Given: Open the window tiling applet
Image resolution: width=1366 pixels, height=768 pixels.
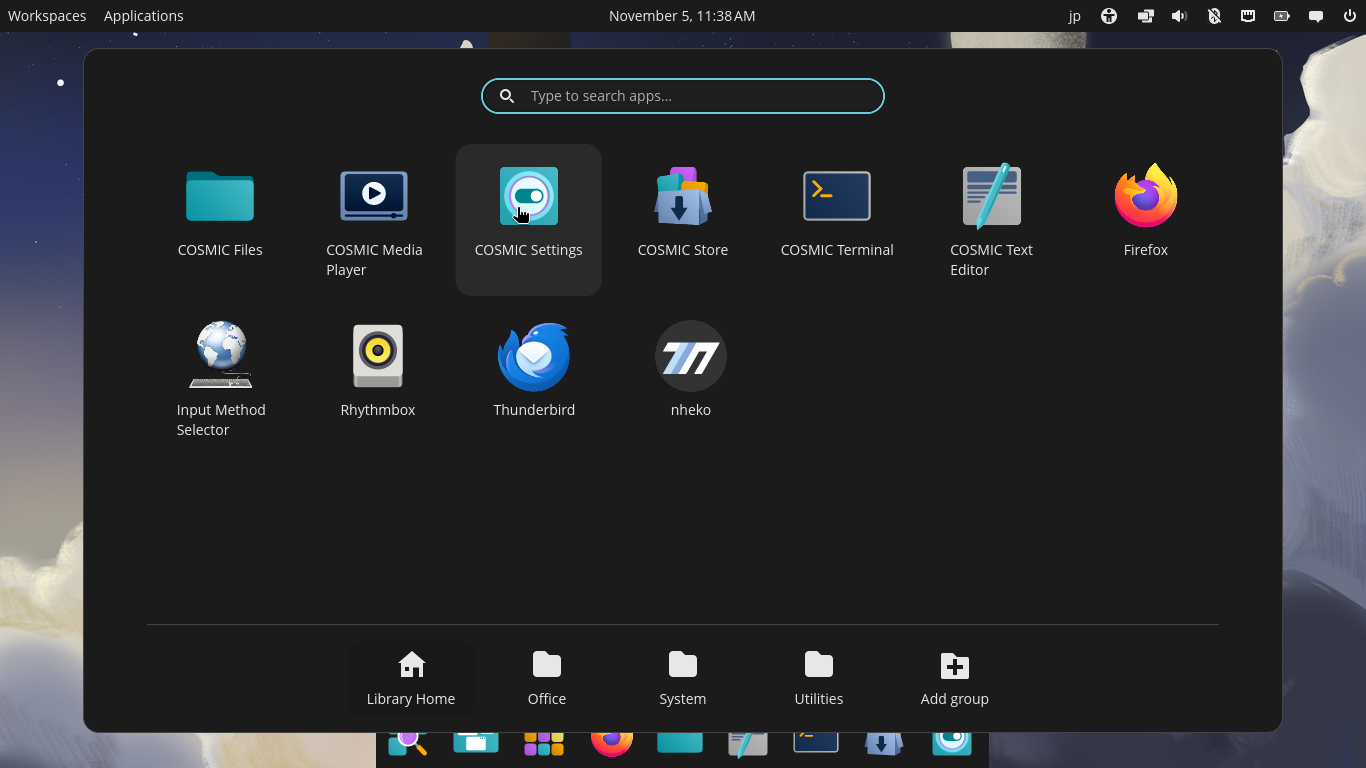Looking at the screenshot, I should (1145, 16).
